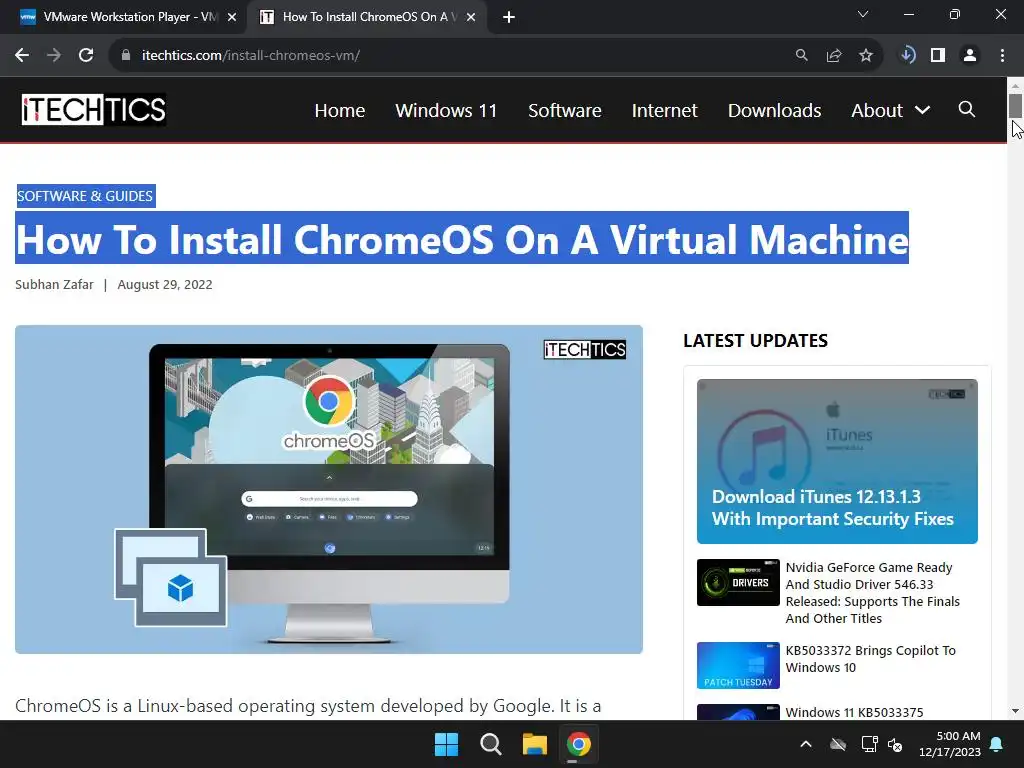The height and width of the screenshot is (768, 1024).
Task: Open the Internet menu item
Action: [x=664, y=110]
